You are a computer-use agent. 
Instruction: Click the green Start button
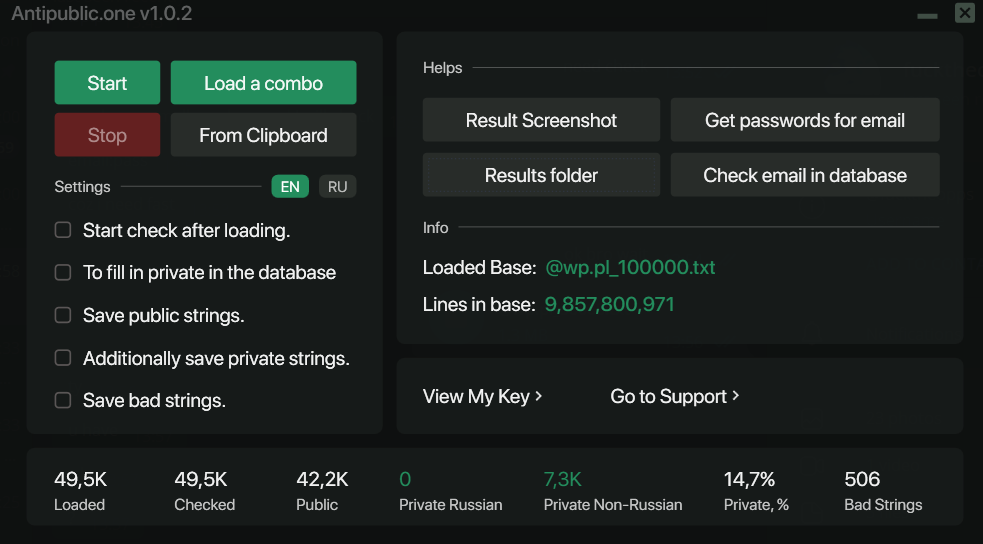[107, 83]
